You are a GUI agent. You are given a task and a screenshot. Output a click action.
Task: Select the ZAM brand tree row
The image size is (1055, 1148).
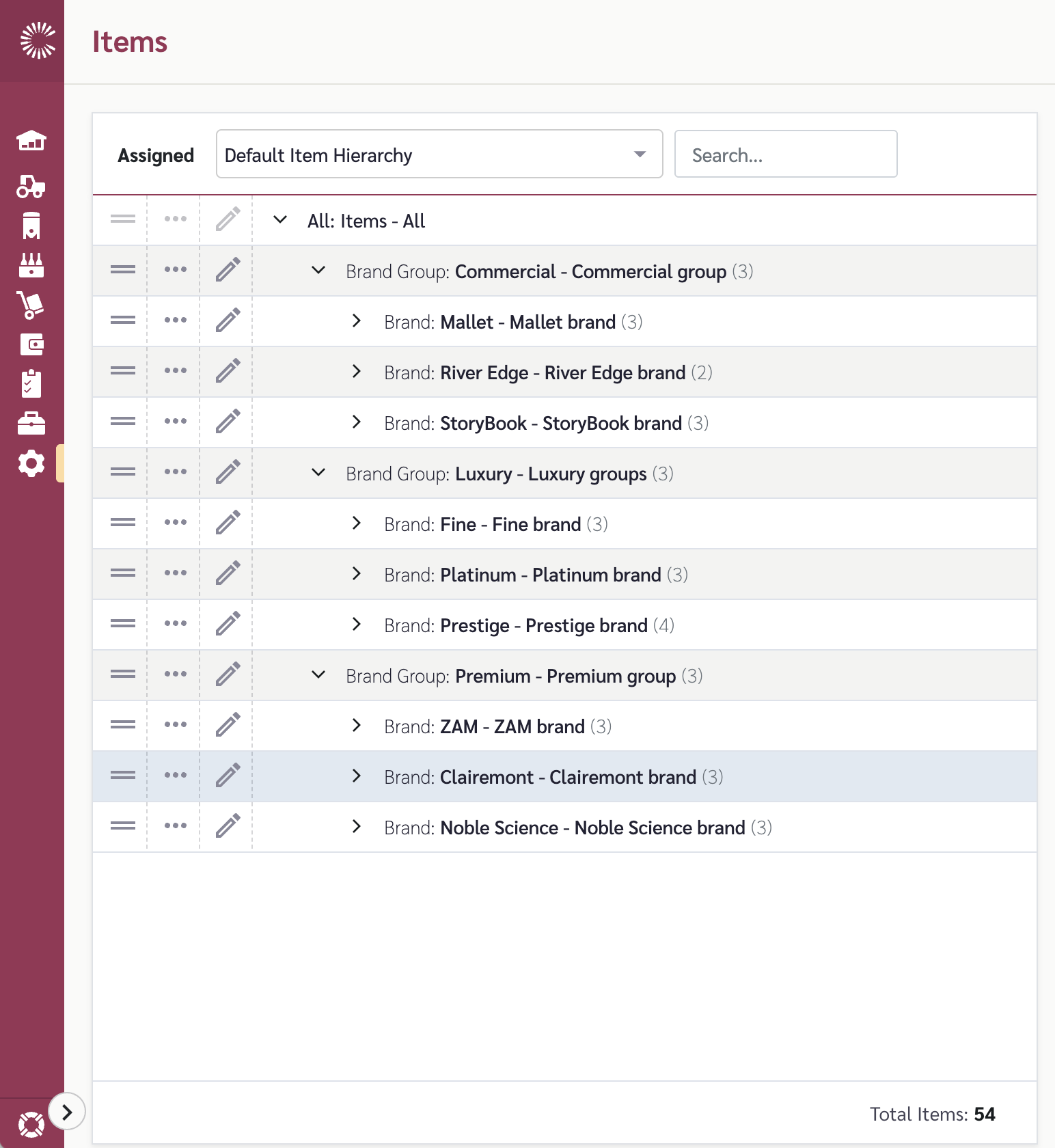pos(564,726)
